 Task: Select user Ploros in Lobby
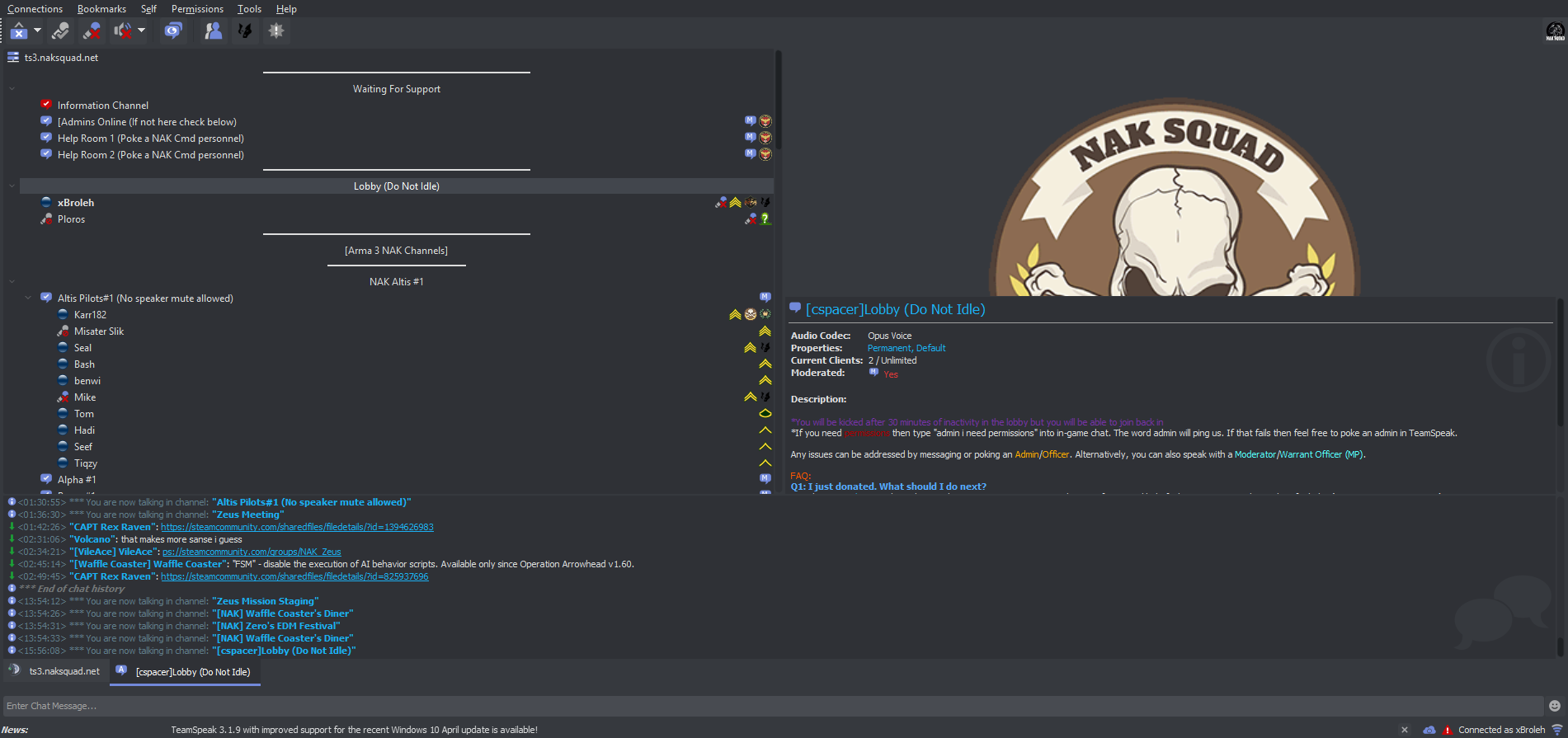(x=71, y=219)
